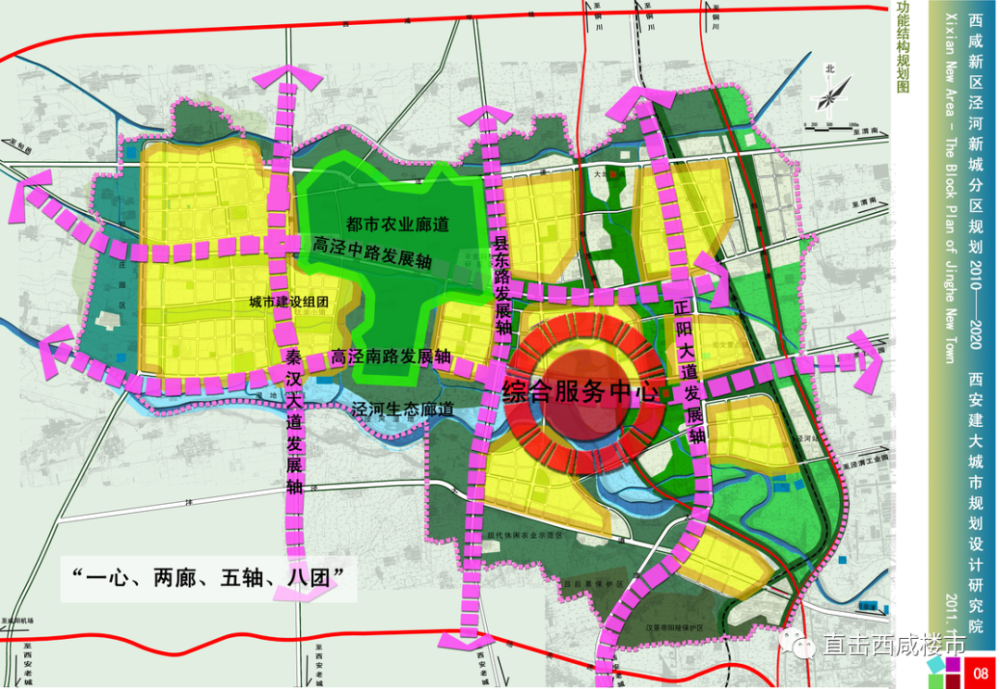Click the north compass arrow symbol
The image size is (1000, 689).
click(x=832, y=93)
